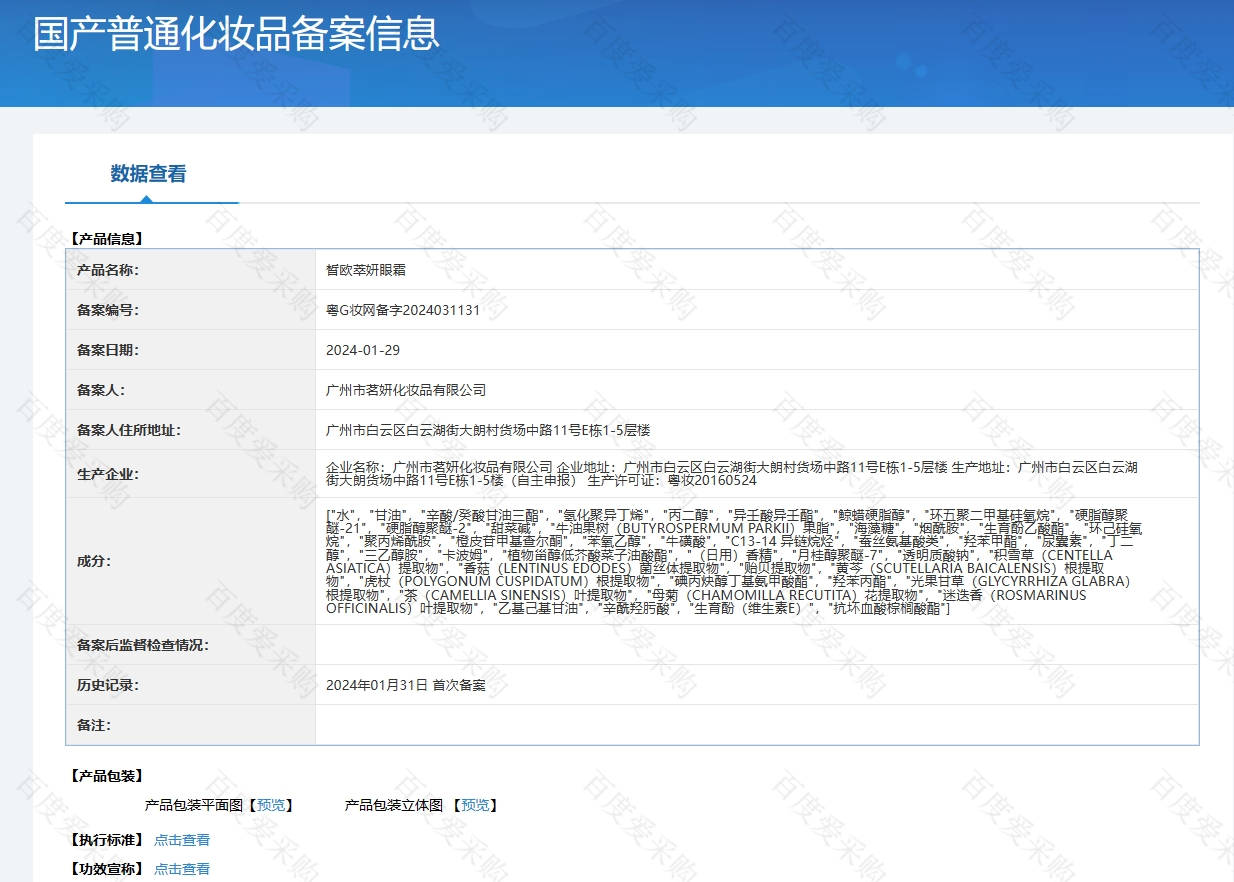1234x882 pixels.
Task: Select the page title 国产普通化妆品备案信息
Action: [236, 33]
